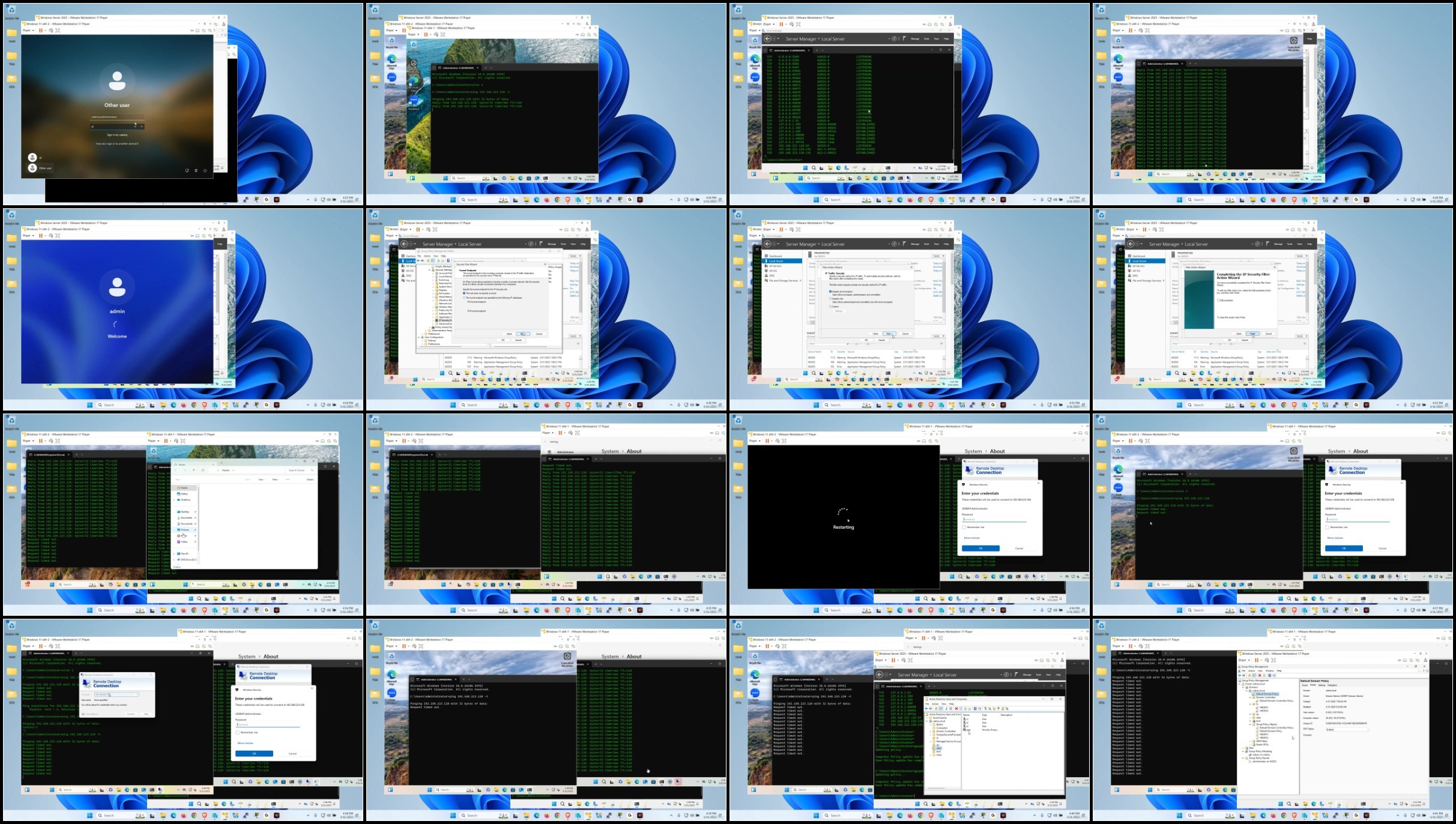Click Server Manager back arrow in the netstat LISTENING frame

767,38
